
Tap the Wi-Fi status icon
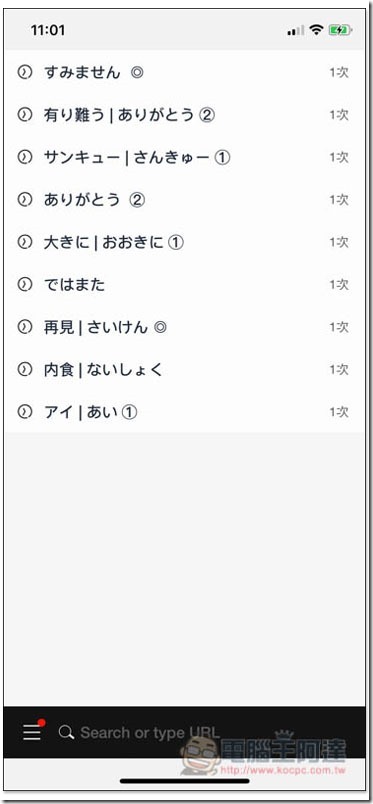317,30
